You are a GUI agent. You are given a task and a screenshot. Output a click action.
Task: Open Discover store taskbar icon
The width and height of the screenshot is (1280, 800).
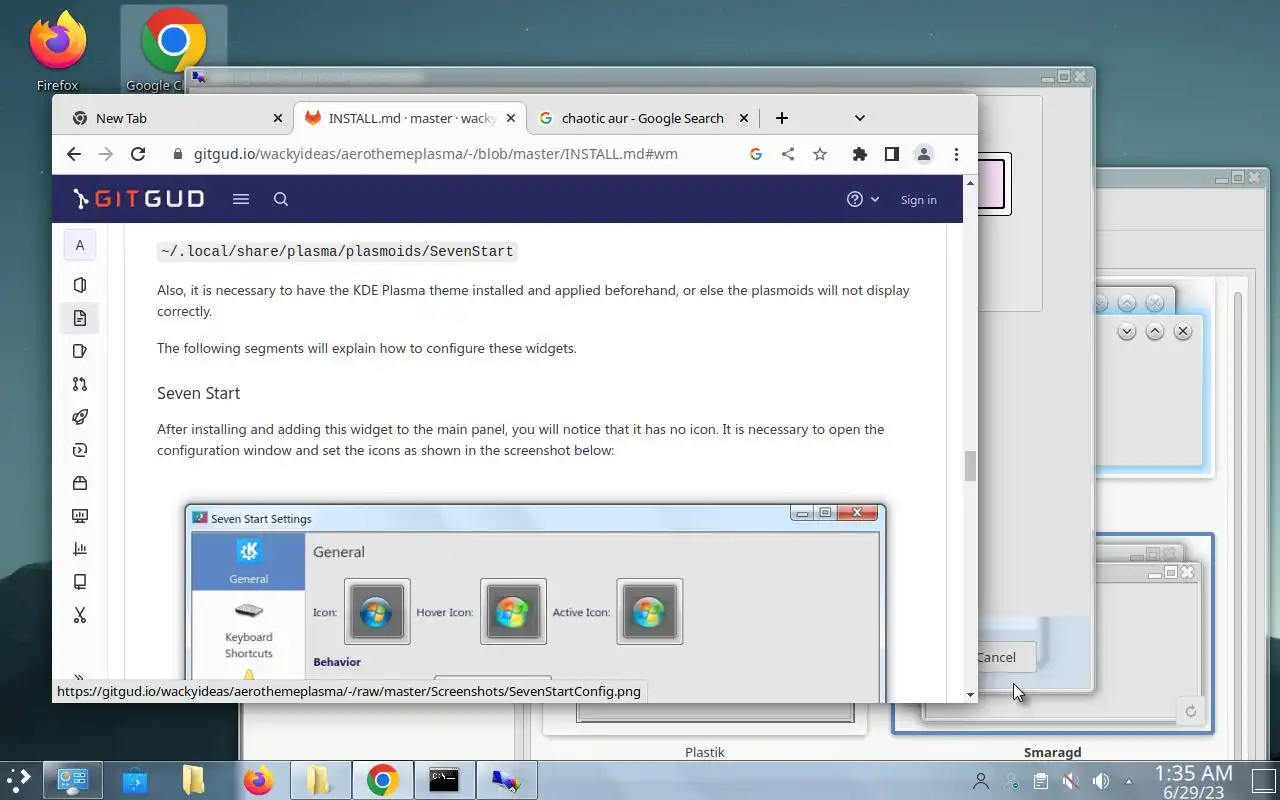(135, 780)
